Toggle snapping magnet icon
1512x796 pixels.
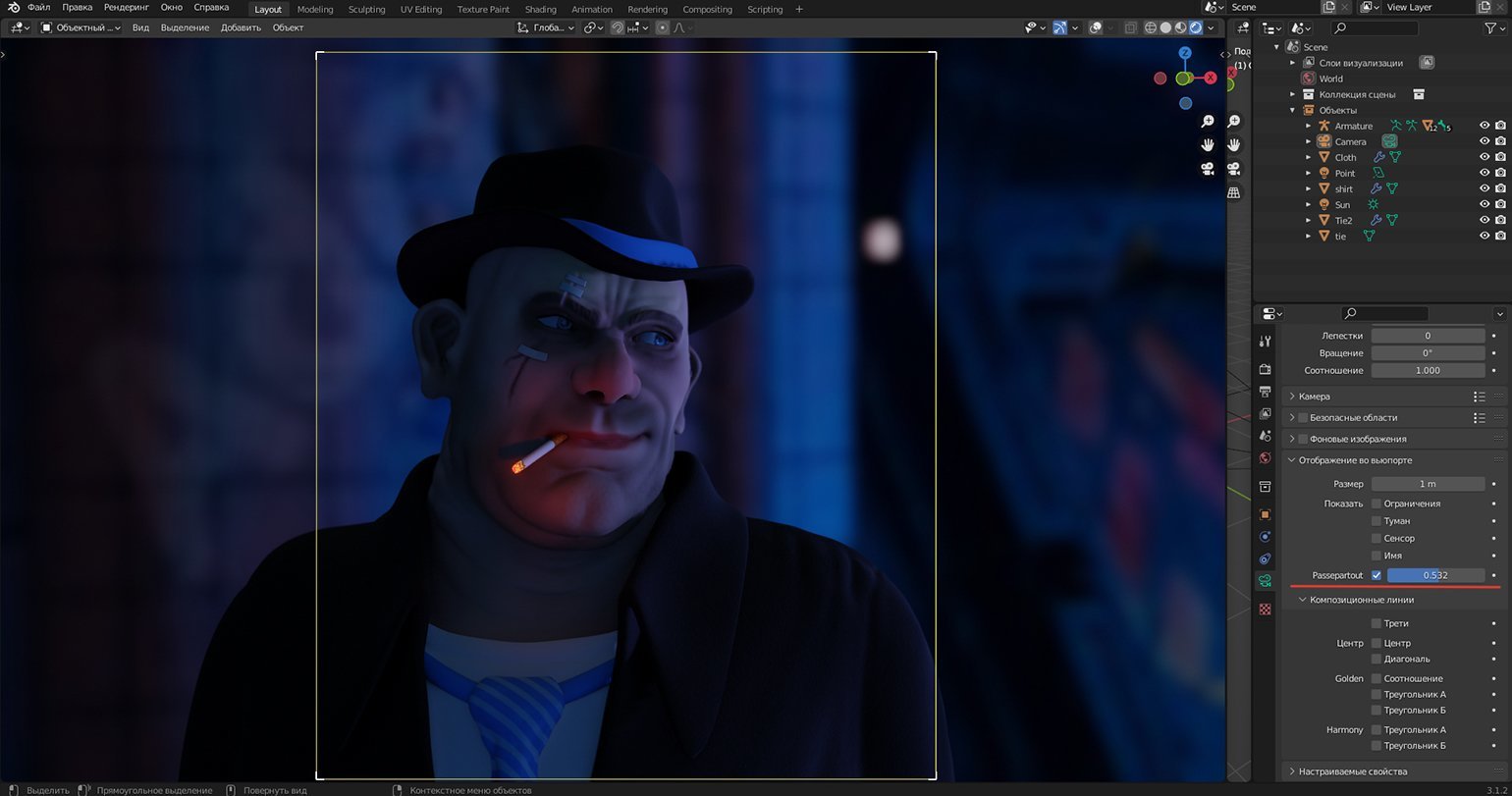click(x=617, y=27)
